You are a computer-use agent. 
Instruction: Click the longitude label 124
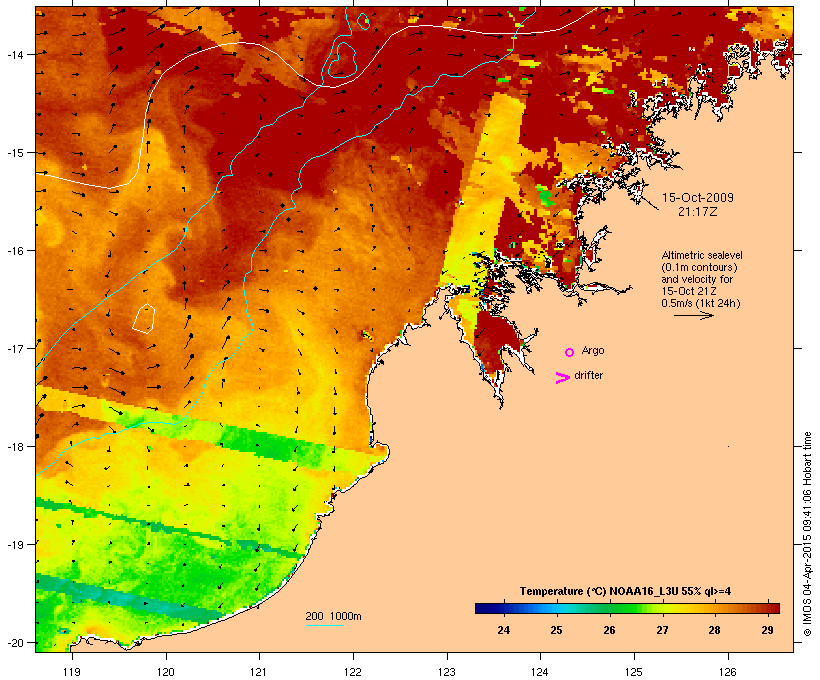click(x=540, y=672)
